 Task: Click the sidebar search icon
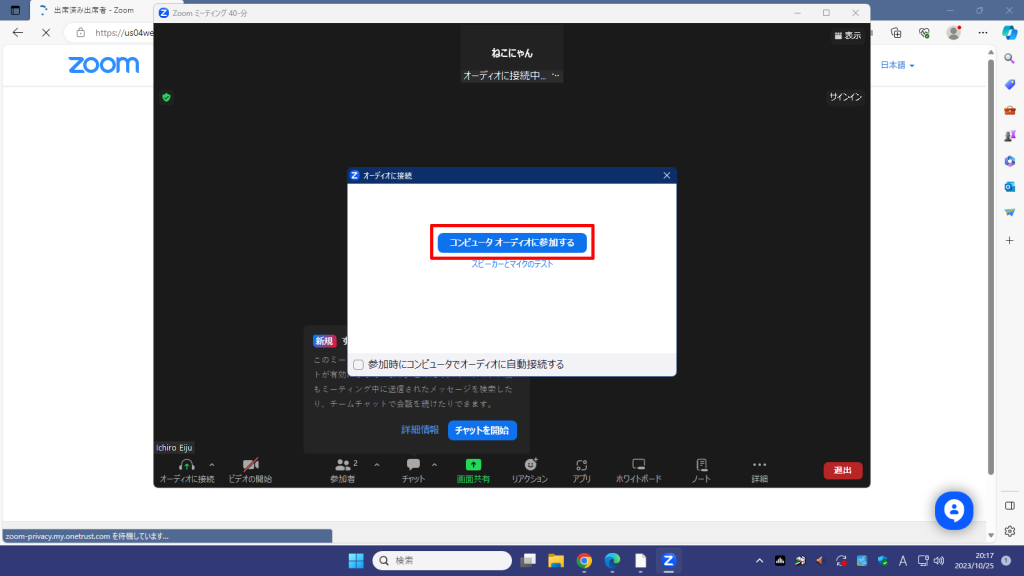[x=1010, y=59]
